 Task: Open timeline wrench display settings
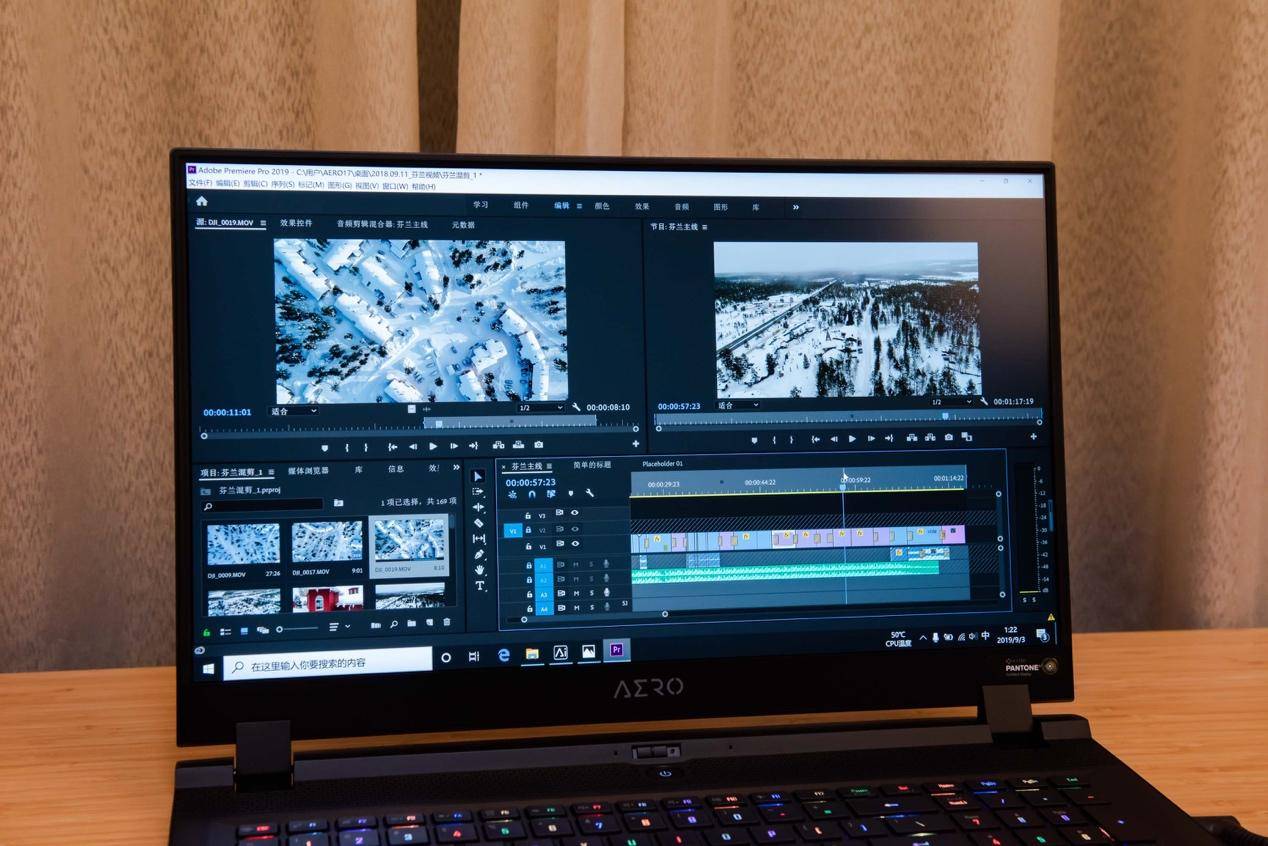[x=589, y=494]
